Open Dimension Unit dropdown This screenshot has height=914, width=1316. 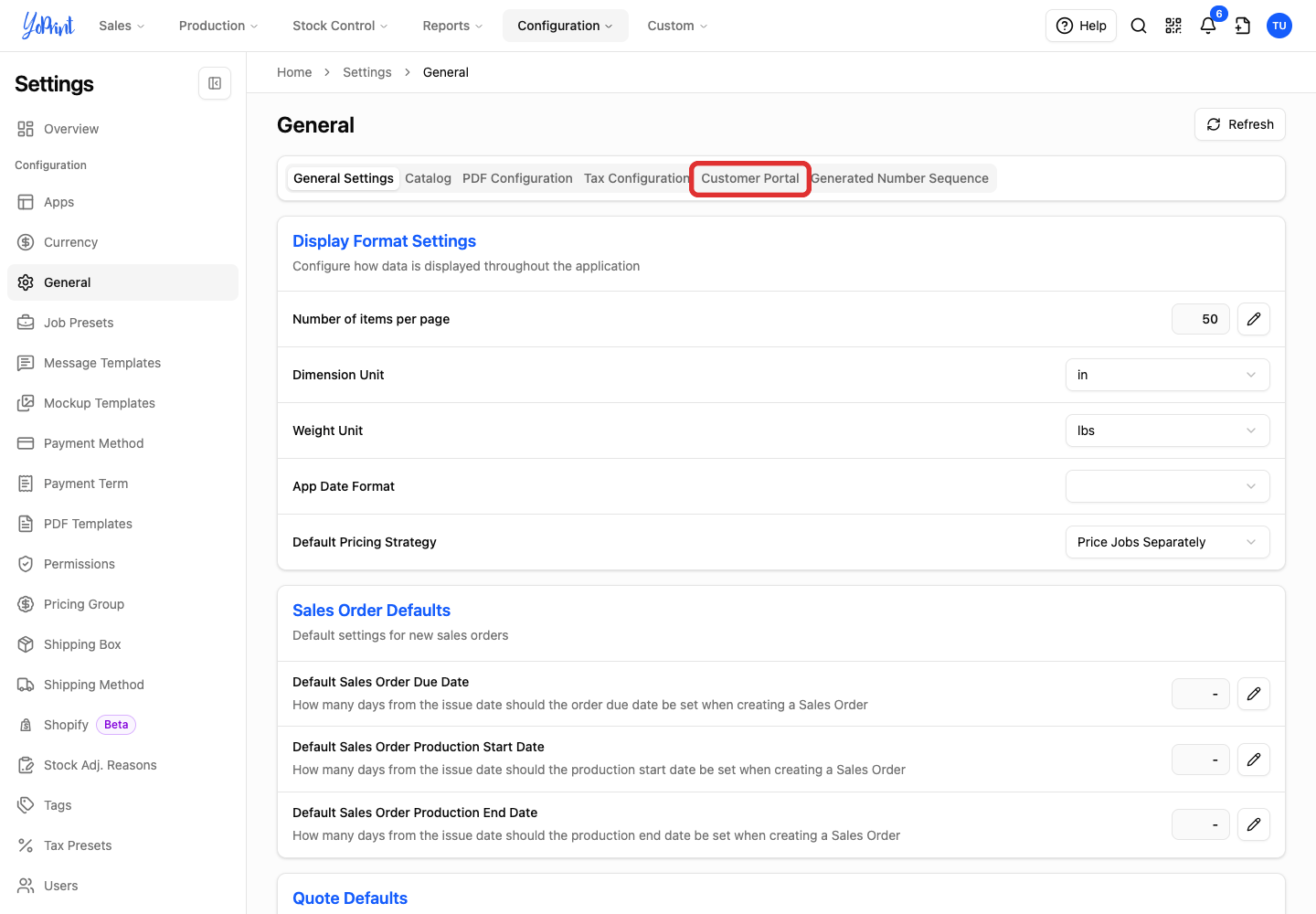[x=1167, y=375]
